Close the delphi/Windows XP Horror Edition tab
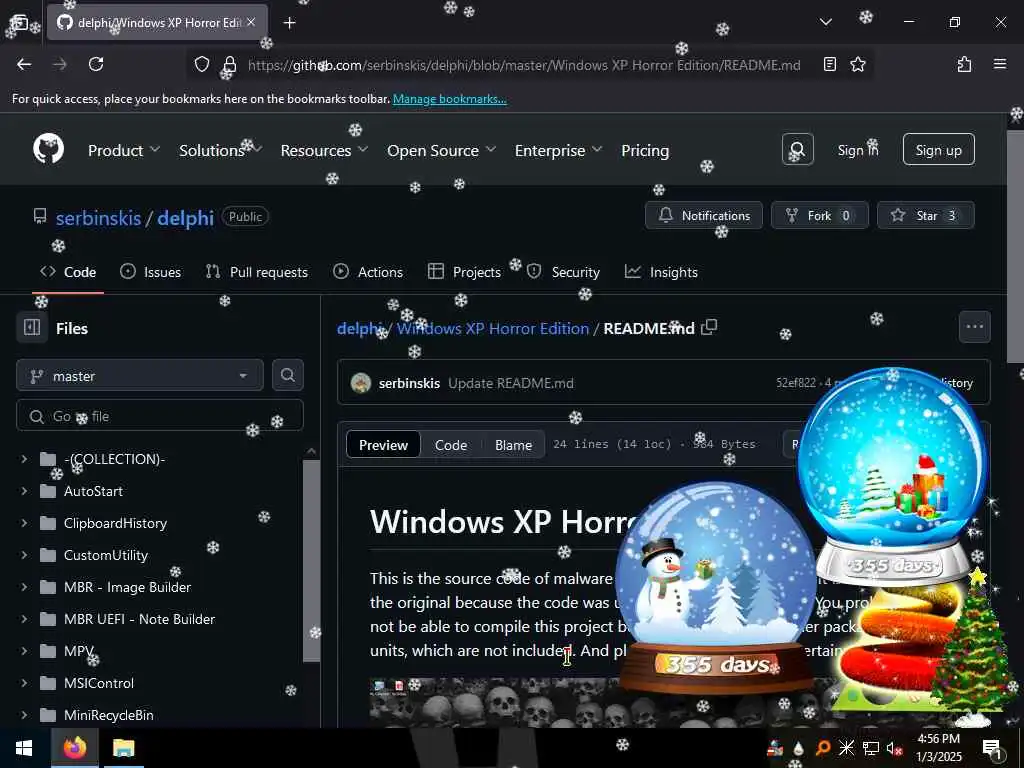The height and width of the screenshot is (768, 1024). pos(251,22)
